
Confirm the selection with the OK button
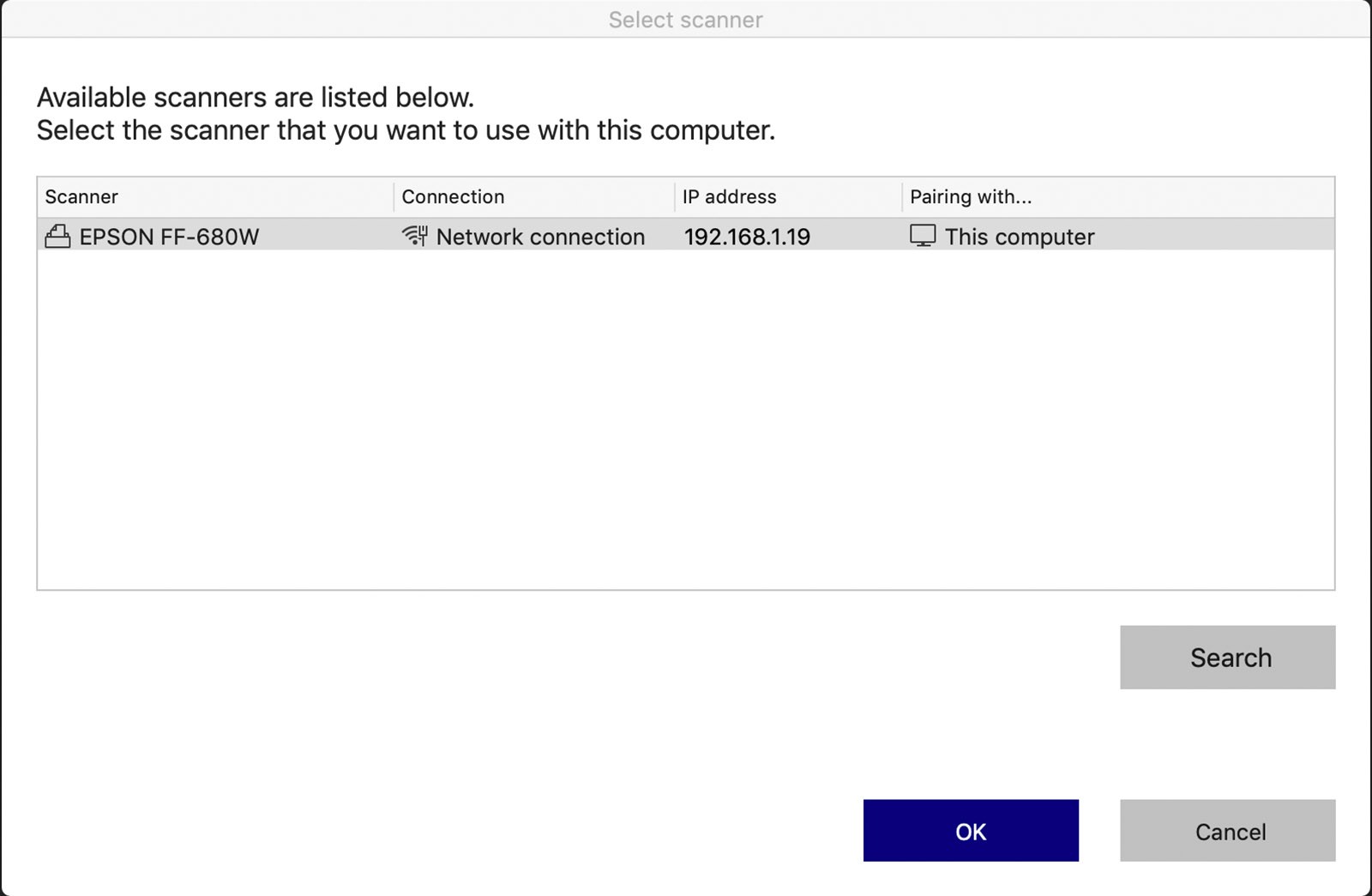click(971, 831)
